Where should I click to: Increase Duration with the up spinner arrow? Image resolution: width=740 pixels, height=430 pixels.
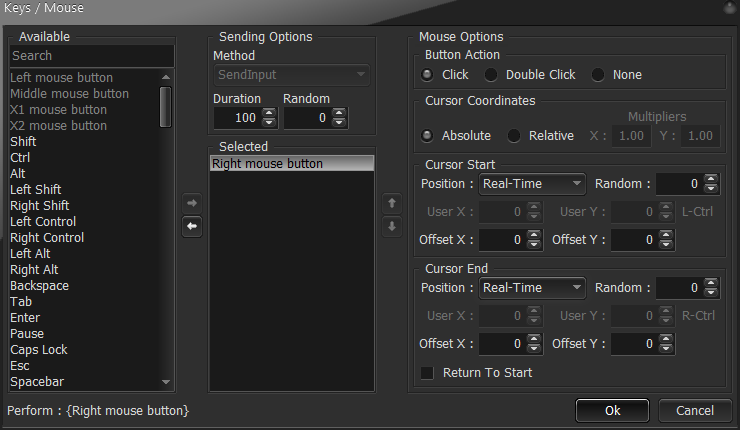click(269, 113)
